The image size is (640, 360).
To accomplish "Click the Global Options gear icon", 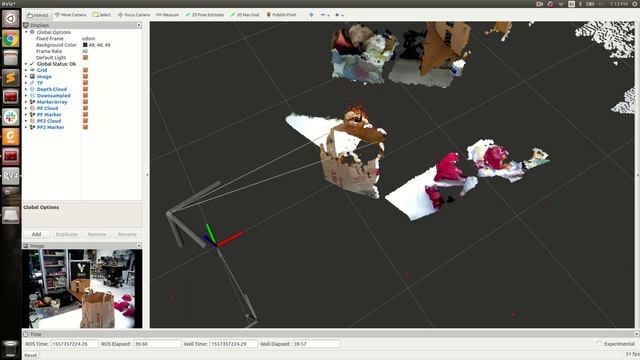I will tap(32, 32).
